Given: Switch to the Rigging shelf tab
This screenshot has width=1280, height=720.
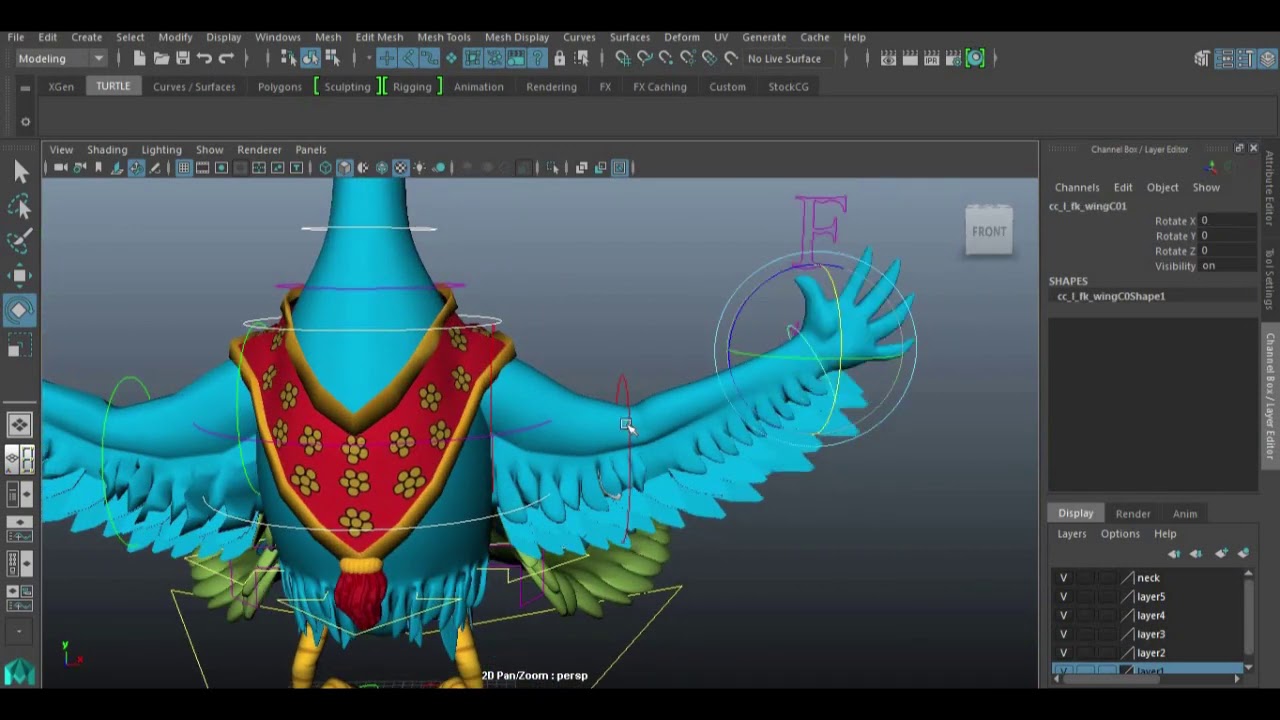Looking at the screenshot, I should coord(412,87).
